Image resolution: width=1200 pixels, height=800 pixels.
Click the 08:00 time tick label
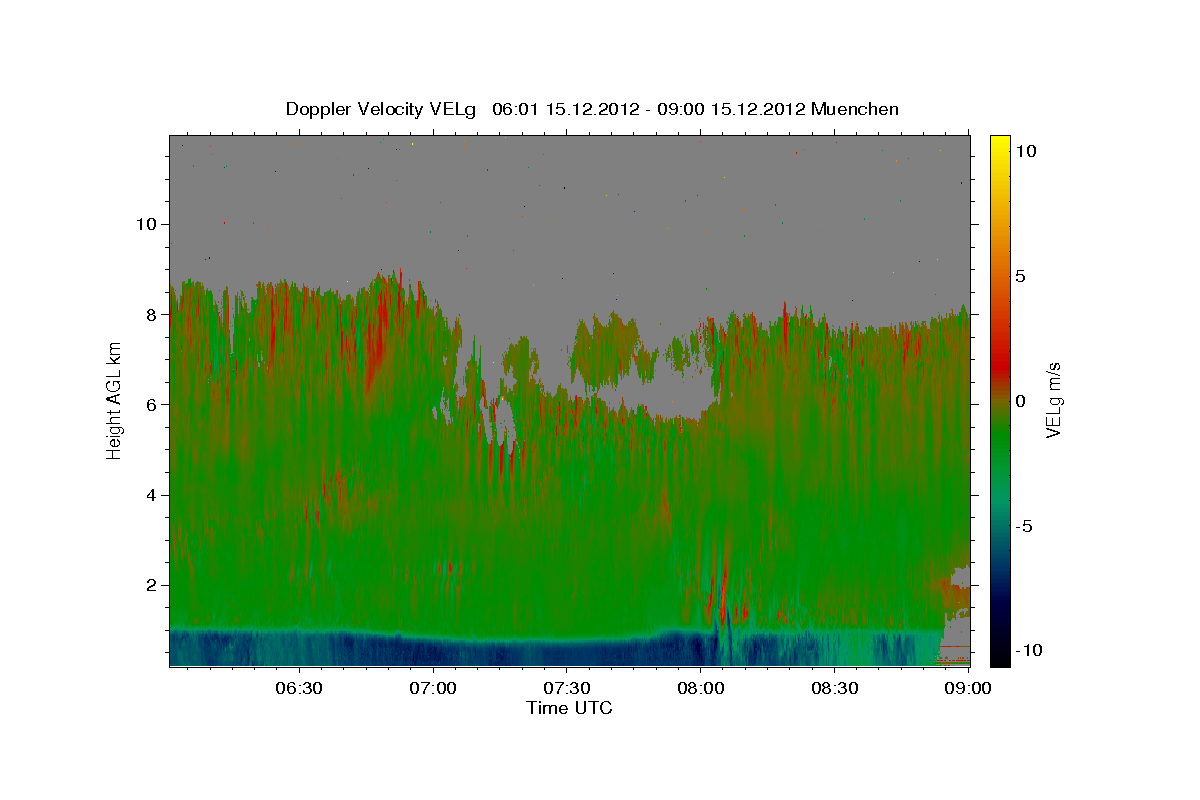click(701, 688)
